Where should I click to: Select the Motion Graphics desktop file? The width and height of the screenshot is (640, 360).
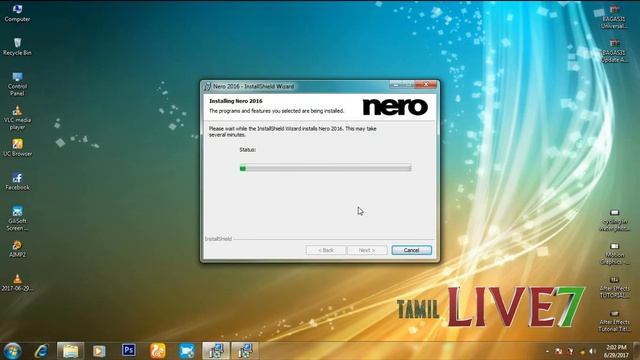click(x=614, y=253)
